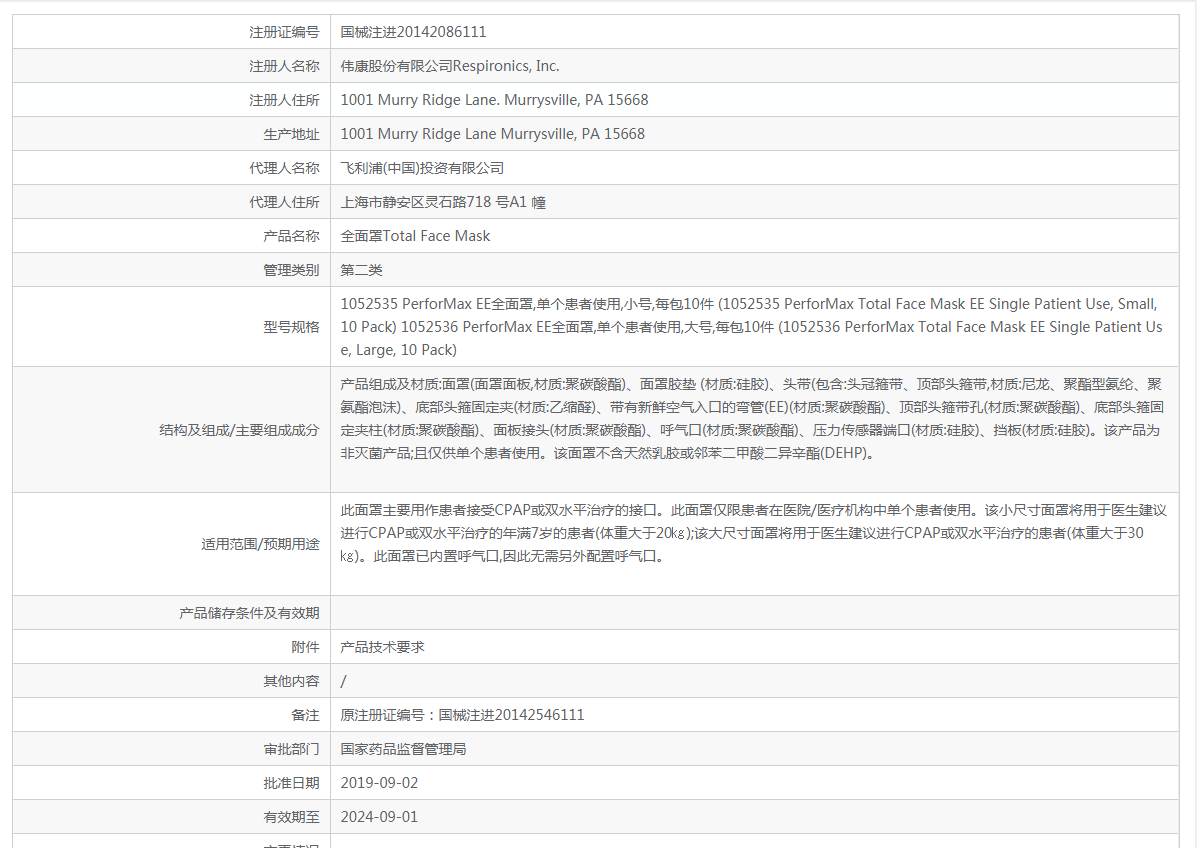Select the text 产品技术要求
The height and width of the screenshot is (848, 1197).
[x=382, y=647]
